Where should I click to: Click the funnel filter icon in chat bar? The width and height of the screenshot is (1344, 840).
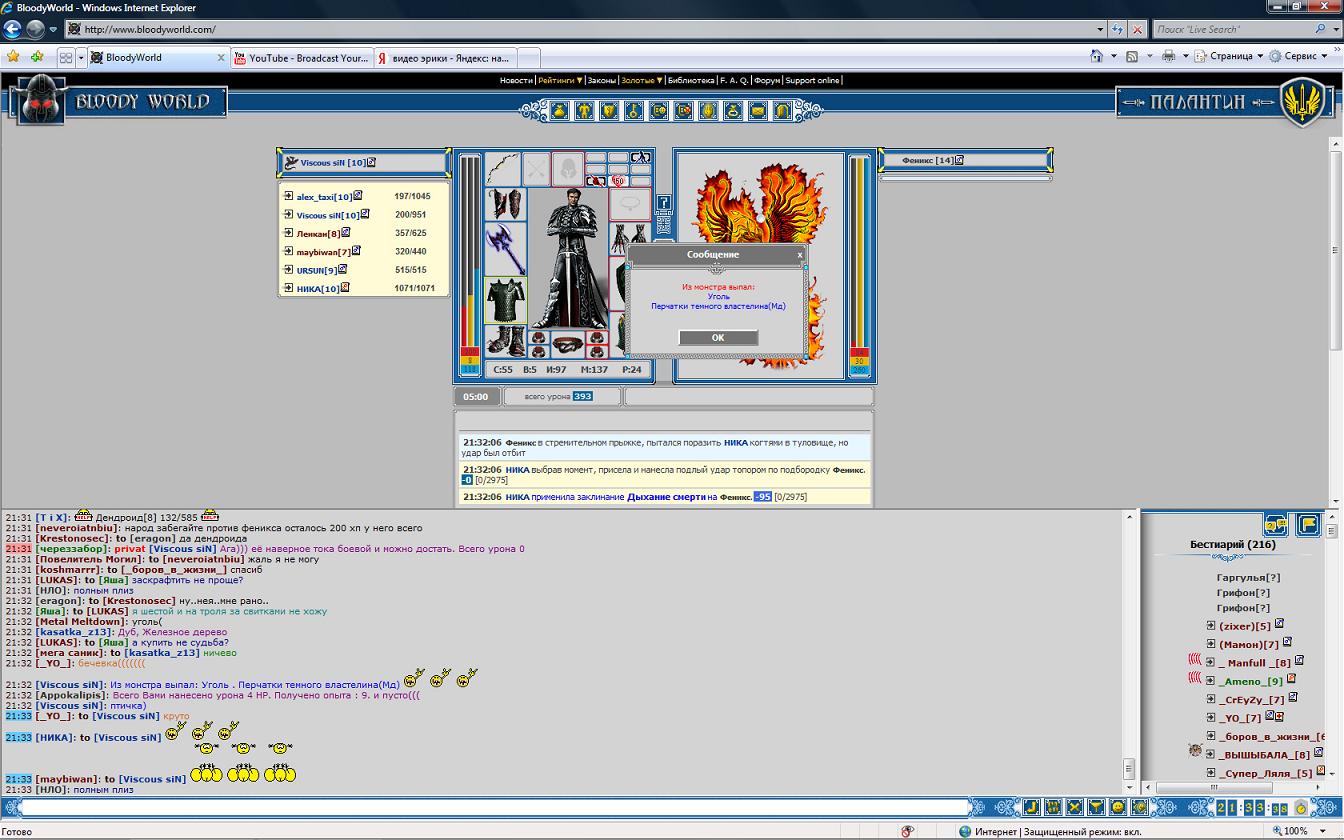(x=1096, y=807)
